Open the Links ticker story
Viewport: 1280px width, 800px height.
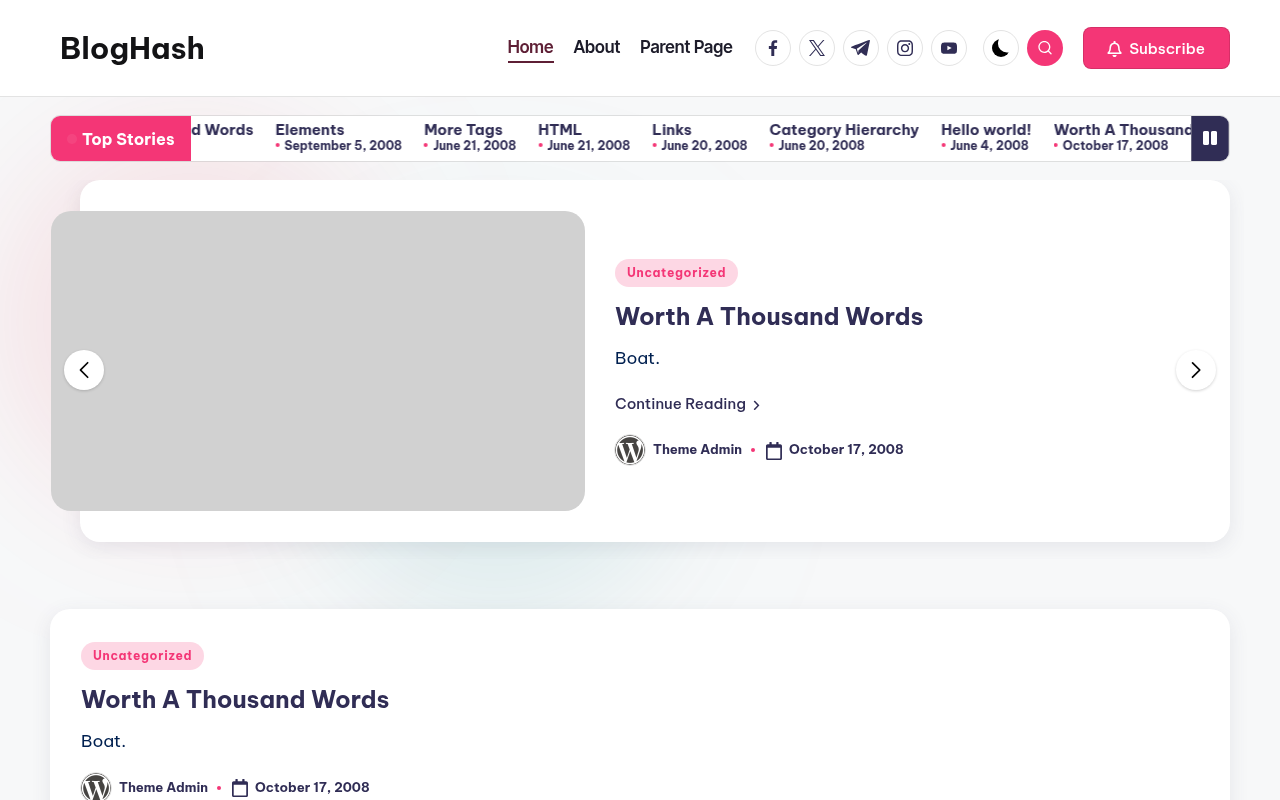click(672, 130)
